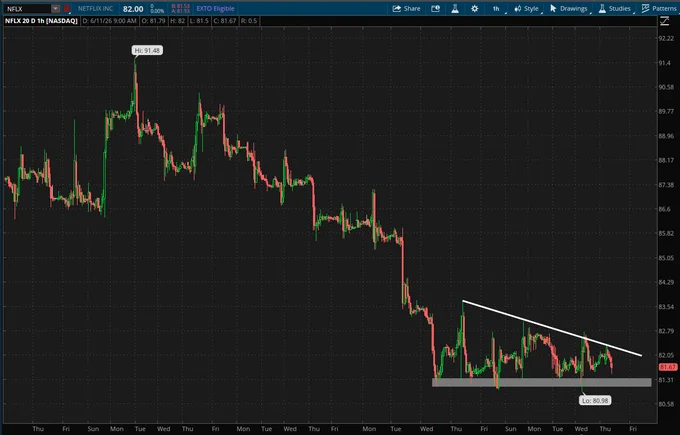Click the R: 0.5 range value
Viewport: 680px width, 435px height.
tap(249, 21)
